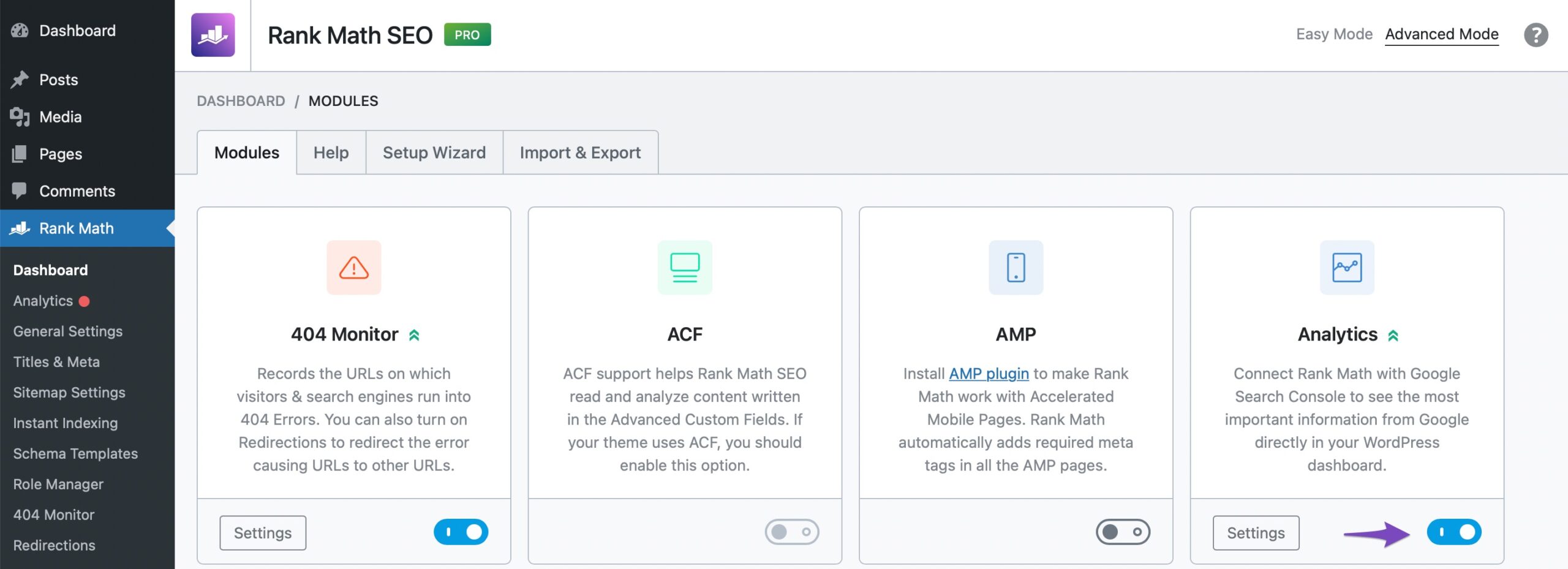Open help via the question mark icon
This screenshot has height=569, width=1568.
[x=1536, y=35]
